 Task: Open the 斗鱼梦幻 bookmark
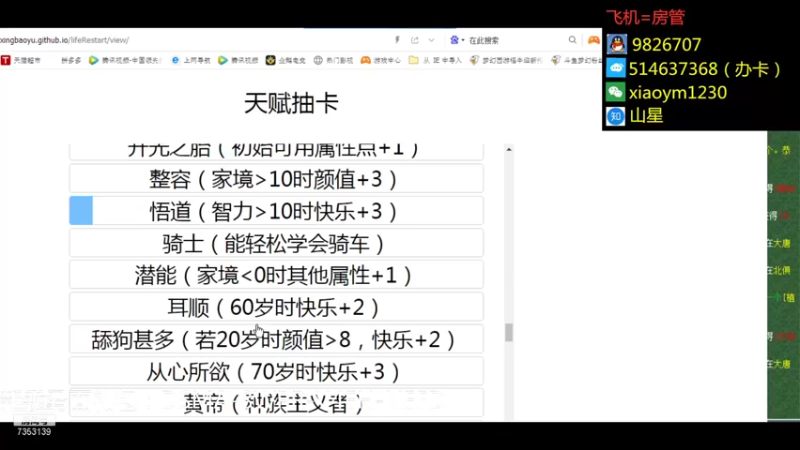tap(576, 60)
